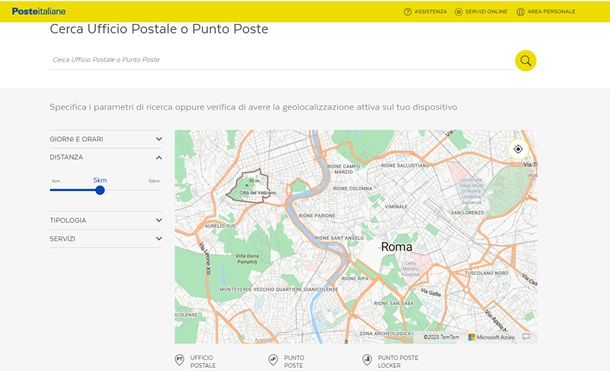Click the Via Gallia map label
This screenshot has width=610, height=371.
coord(431,293)
